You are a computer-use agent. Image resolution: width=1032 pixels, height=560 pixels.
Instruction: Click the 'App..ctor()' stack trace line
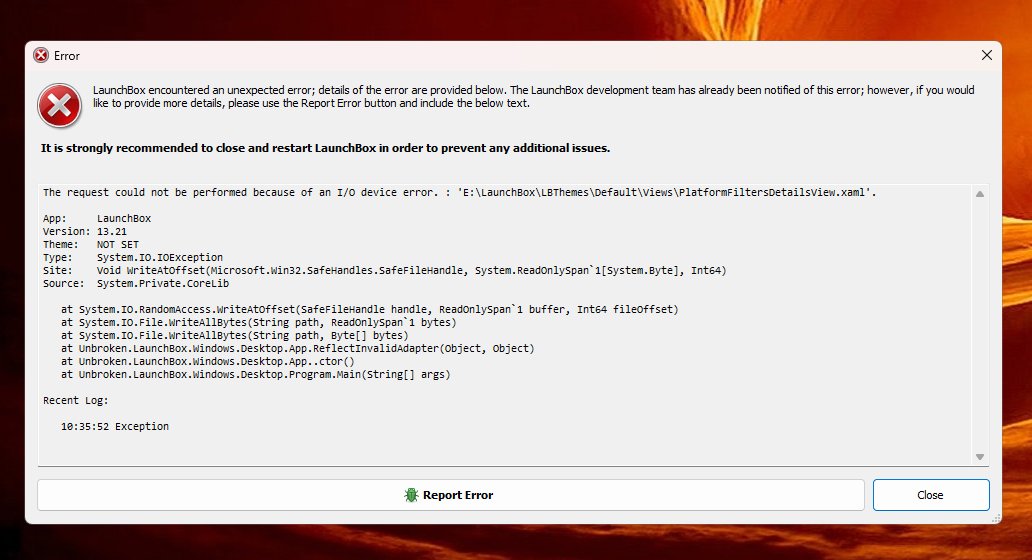coord(207,361)
